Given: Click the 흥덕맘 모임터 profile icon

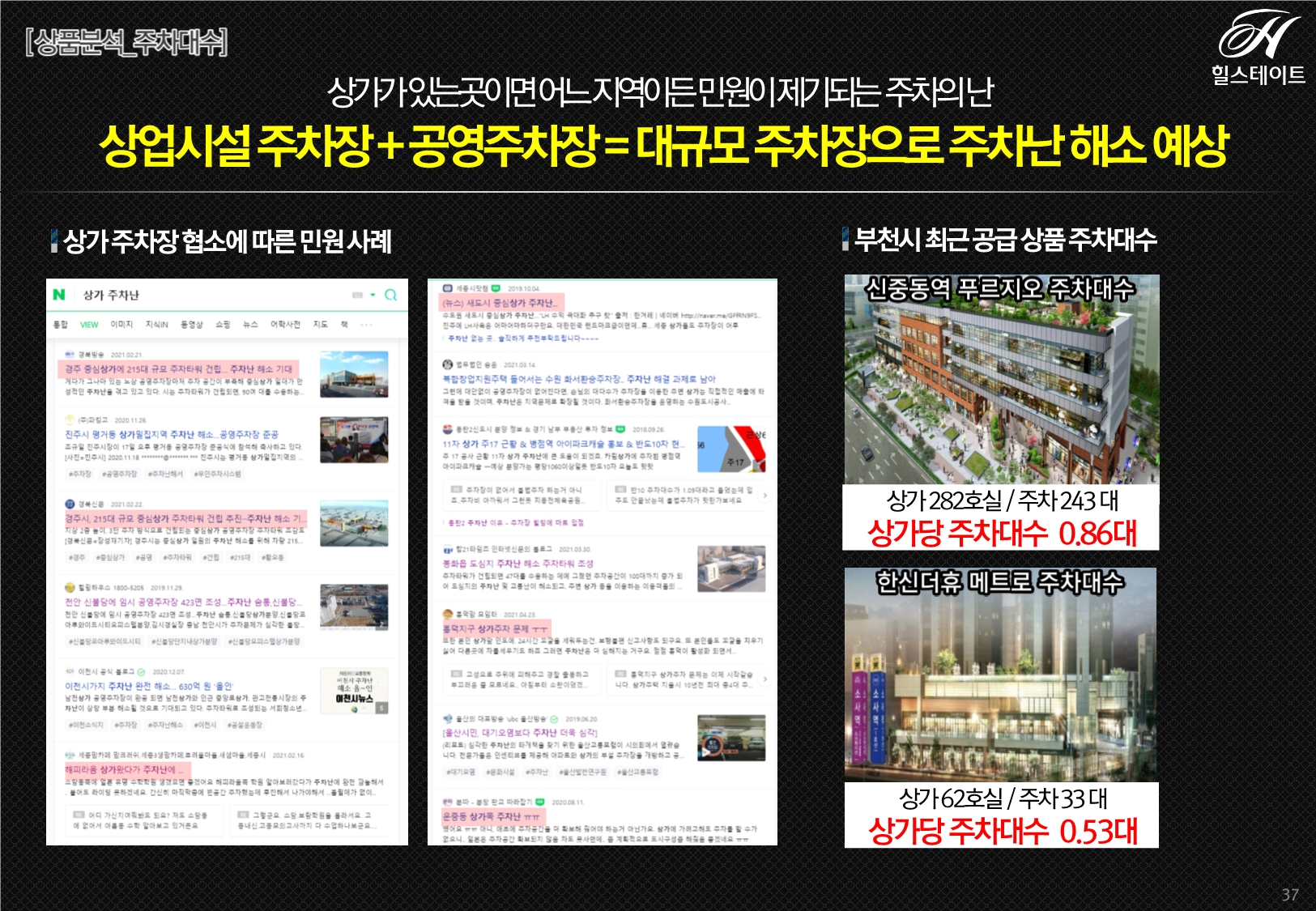Looking at the screenshot, I should point(447,615).
